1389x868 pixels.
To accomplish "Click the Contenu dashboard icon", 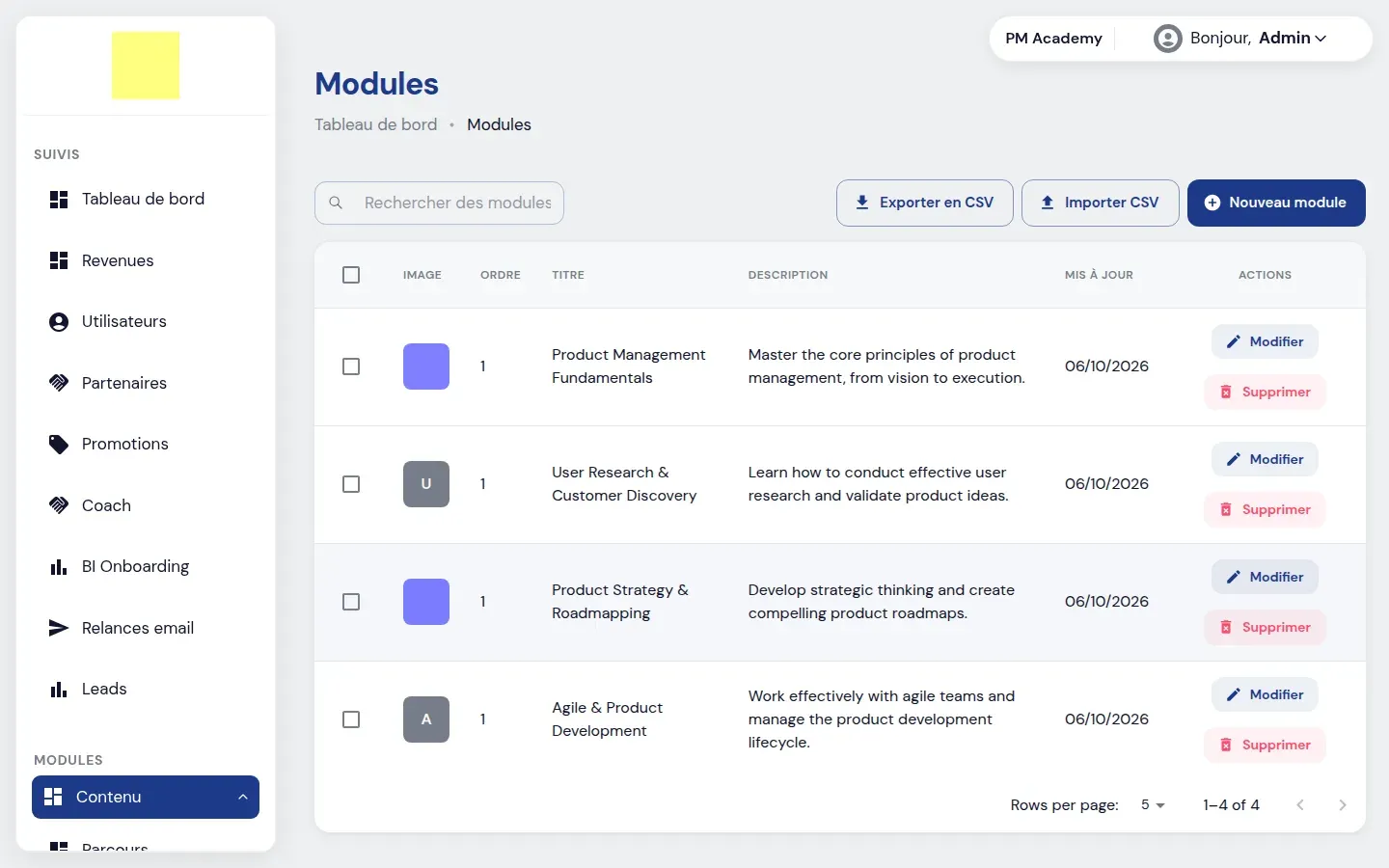I will coord(53,797).
